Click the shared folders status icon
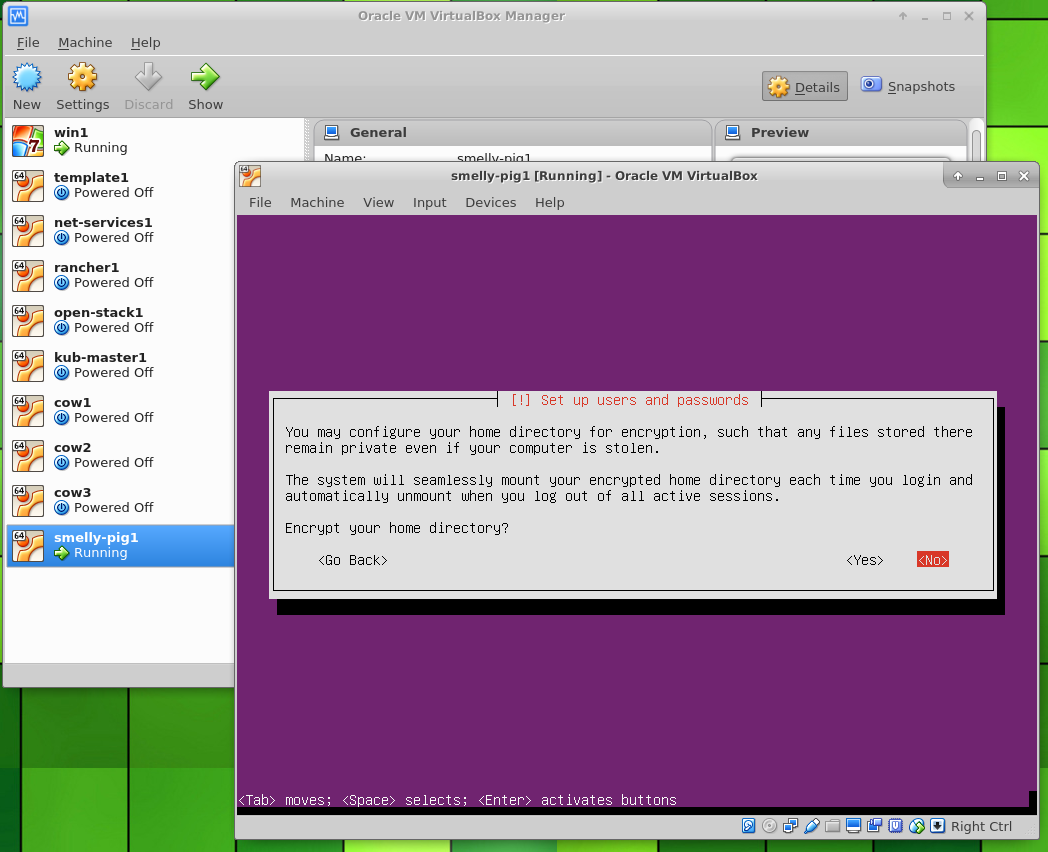The width and height of the screenshot is (1048, 852). point(832,826)
